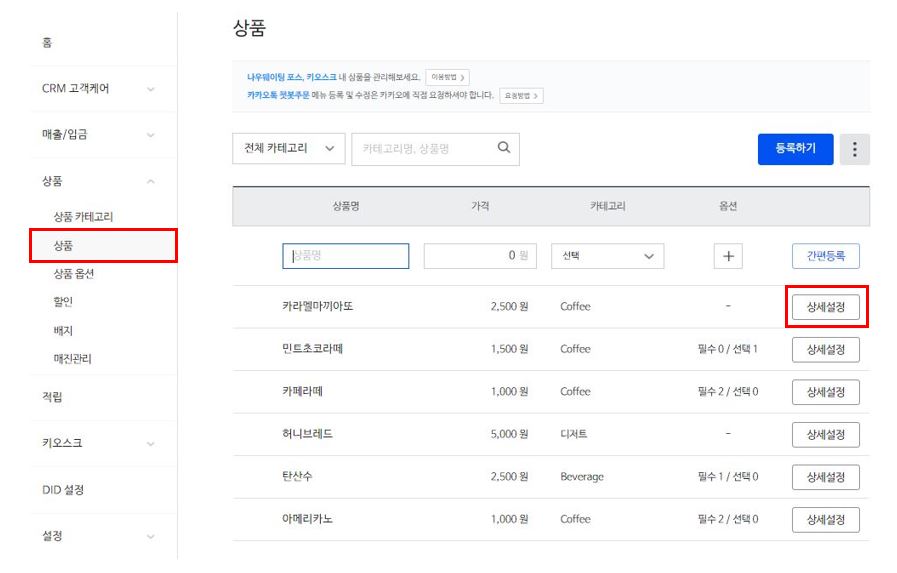Expand 설정 menu chevron
Image resolution: width=897 pixels, height=573 pixels.
pyautogui.click(x=150, y=536)
